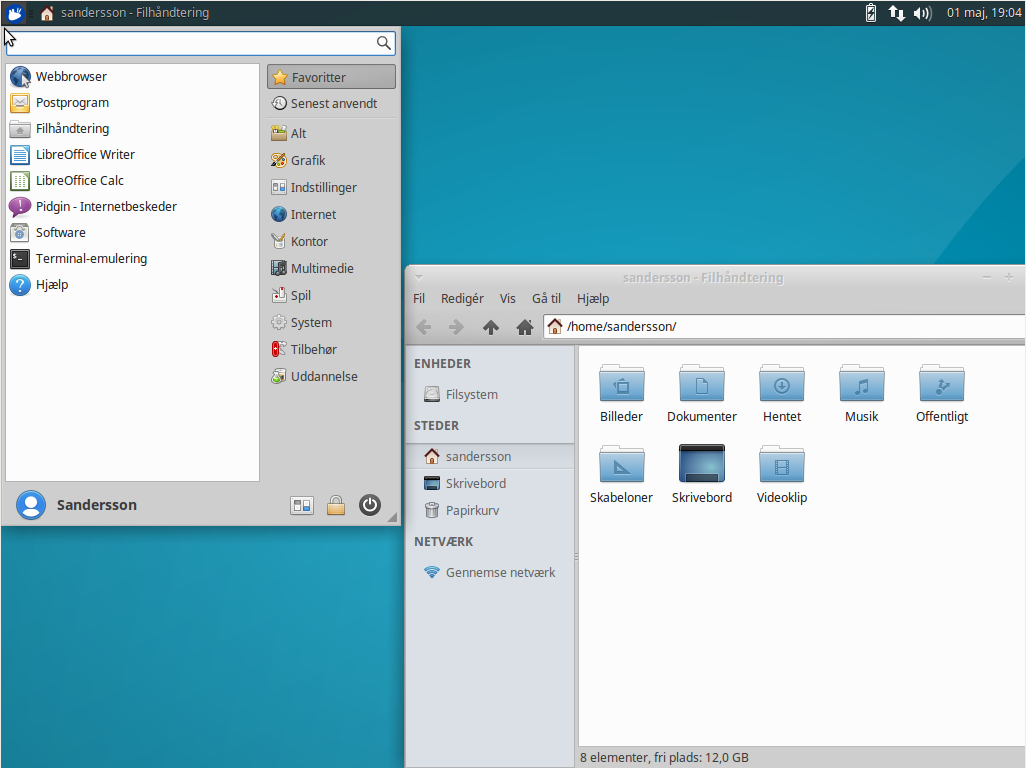The height and width of the screenshot is (768, 1026).
Task: Open the Redigér menu
Action: click(462, 299)
